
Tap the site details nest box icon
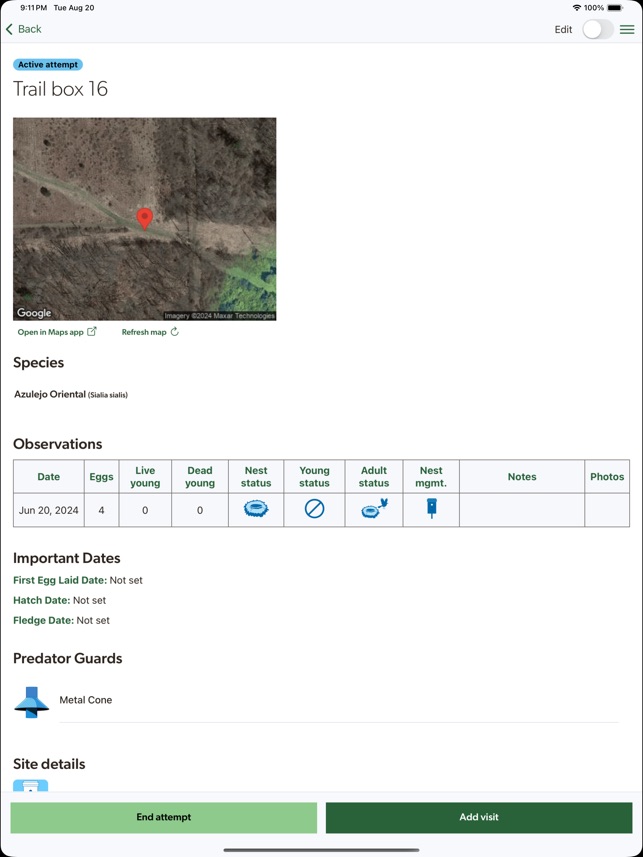pos(30,786)
